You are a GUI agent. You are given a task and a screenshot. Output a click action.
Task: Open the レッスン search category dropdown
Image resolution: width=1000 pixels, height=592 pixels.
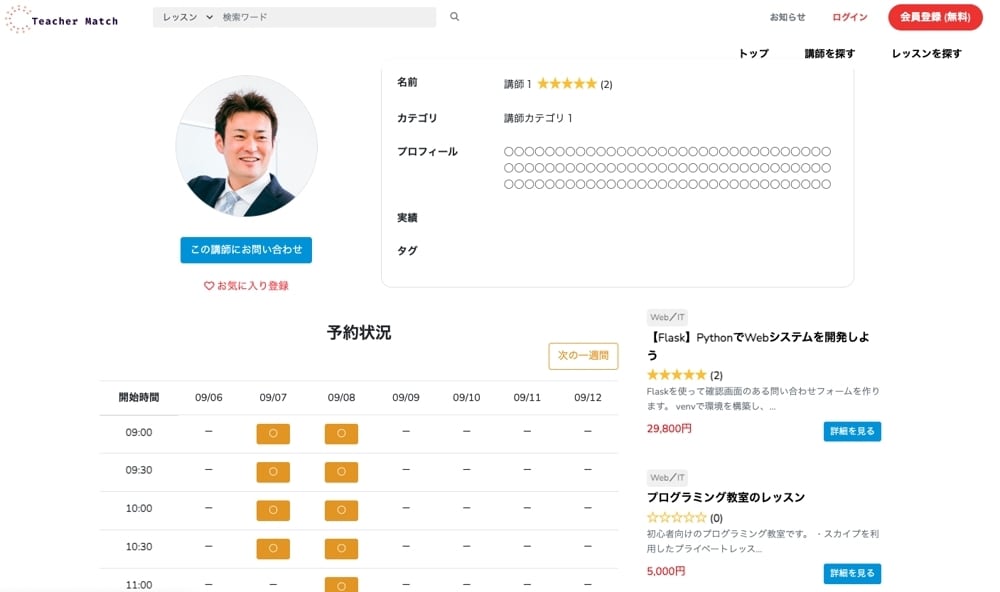tap(186, 17)
